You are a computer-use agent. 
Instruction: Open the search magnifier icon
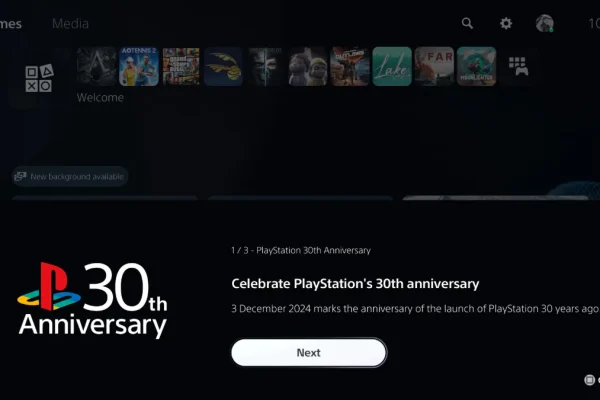467,24
